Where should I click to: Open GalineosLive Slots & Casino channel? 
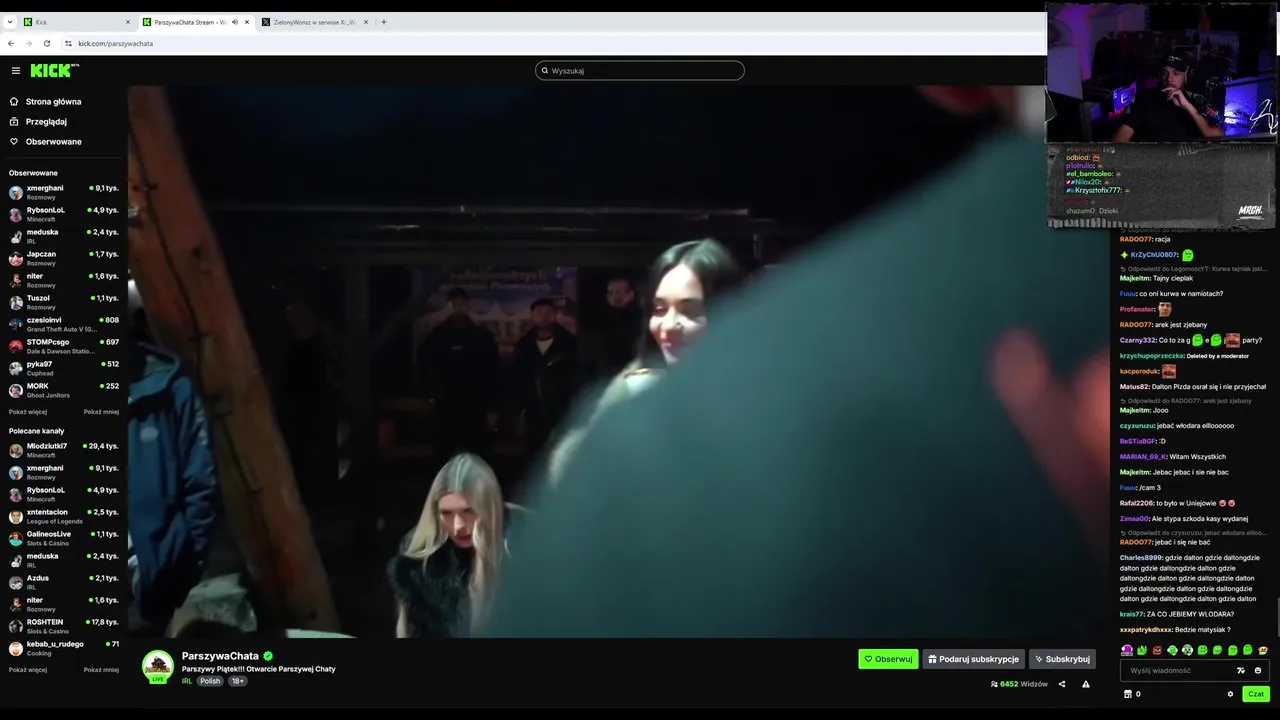[x=64, y=538]
